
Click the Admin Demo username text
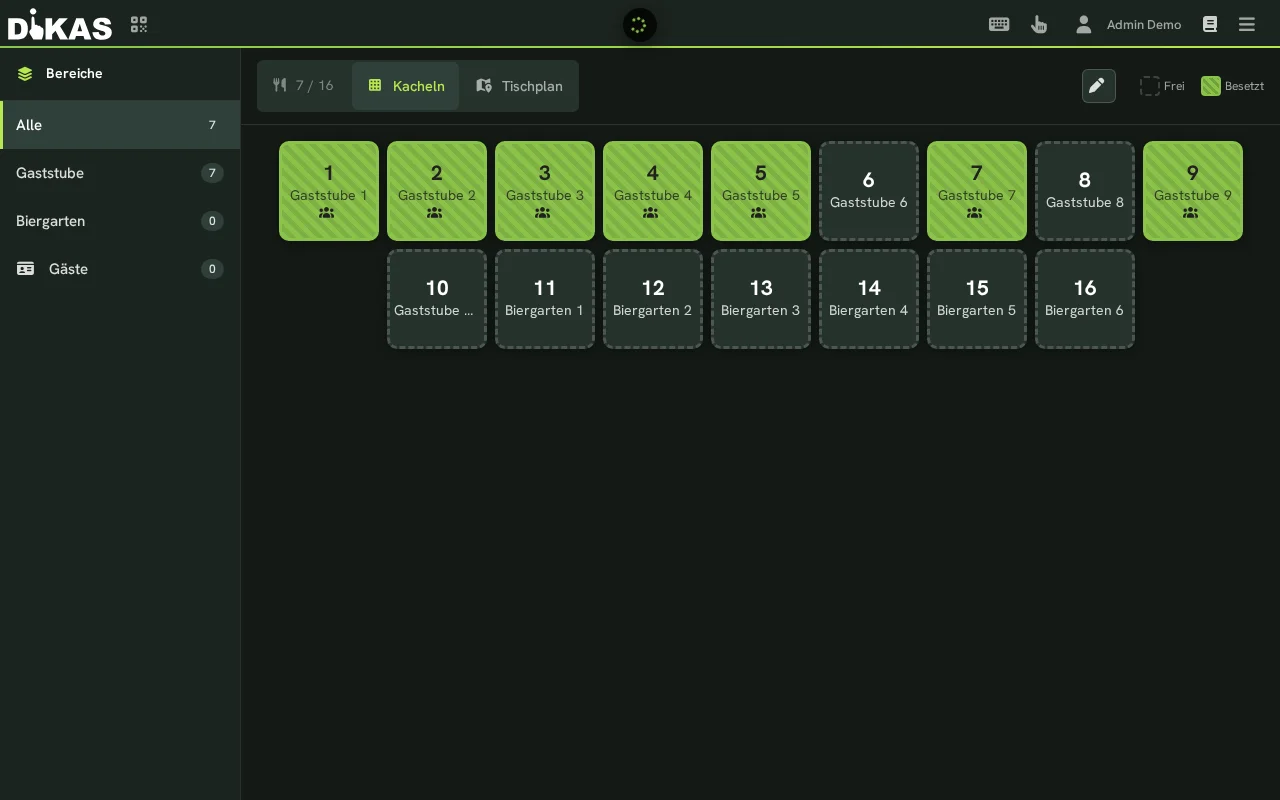pos(1144,25)
